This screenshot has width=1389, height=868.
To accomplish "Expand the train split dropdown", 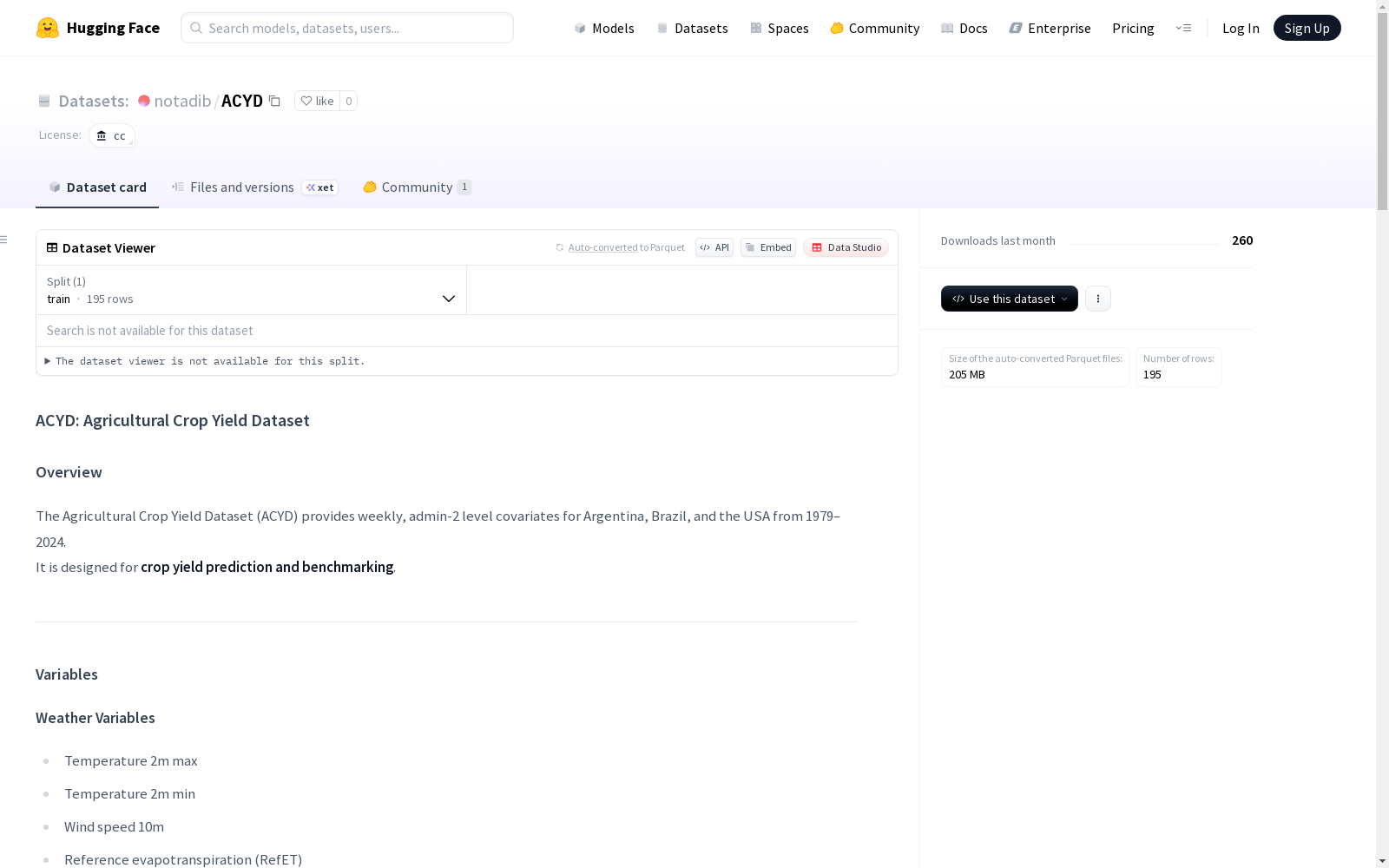I will (x=252, y=290).
